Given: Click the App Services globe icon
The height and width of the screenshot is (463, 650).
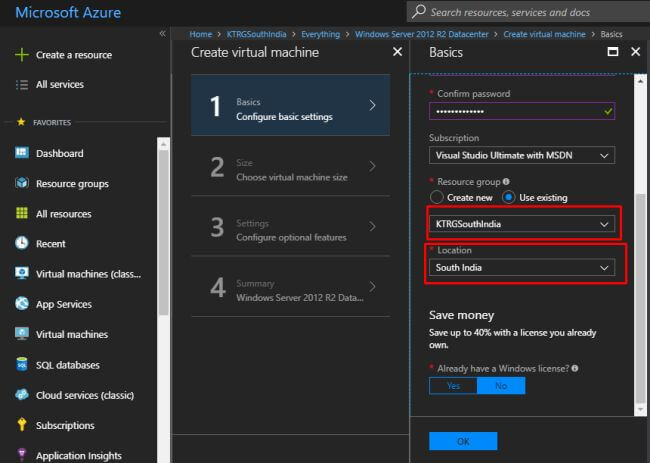Looking at the screenshot, I should coord(21,304).
